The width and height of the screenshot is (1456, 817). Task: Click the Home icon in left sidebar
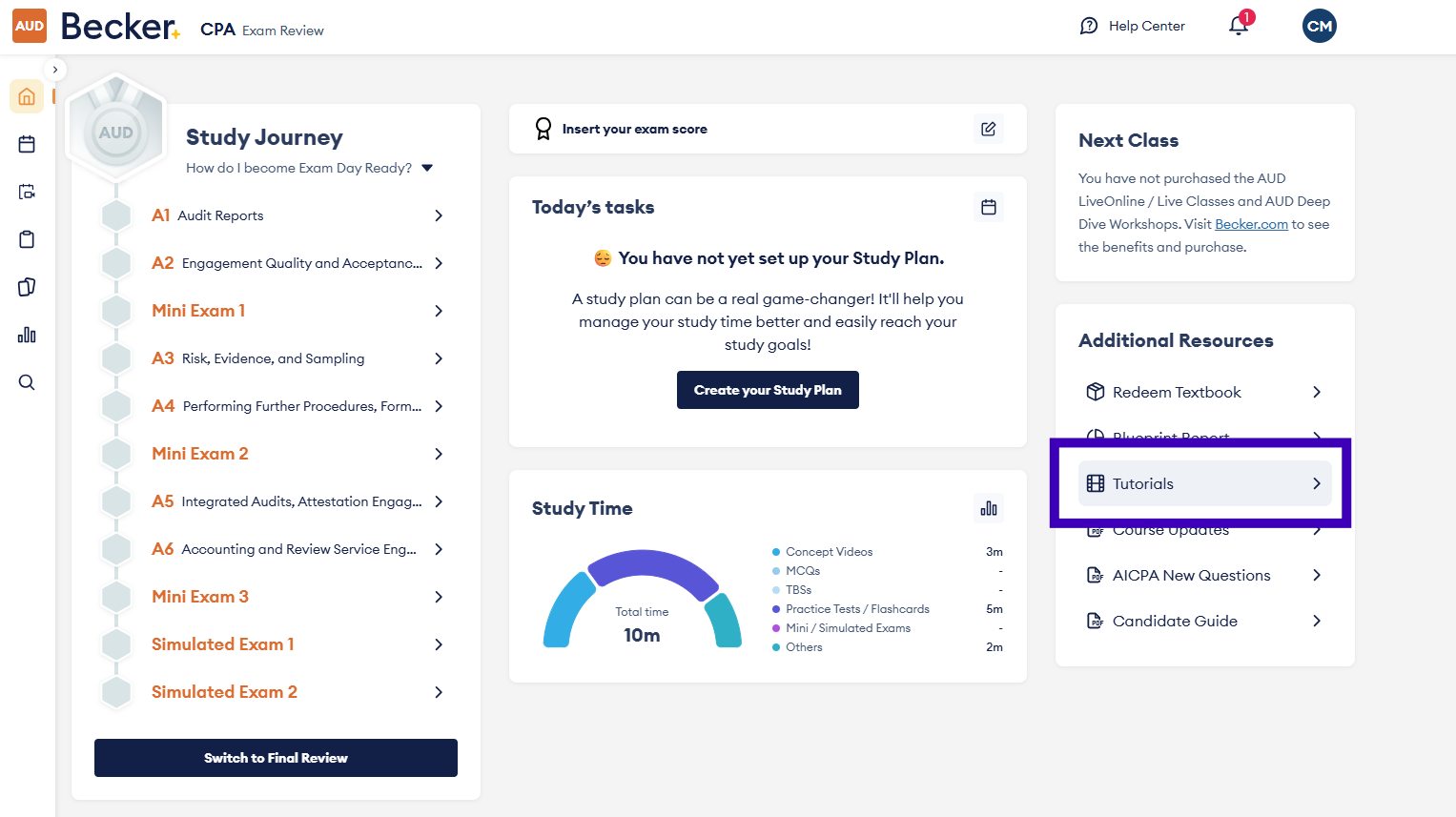tap(27, 96)
